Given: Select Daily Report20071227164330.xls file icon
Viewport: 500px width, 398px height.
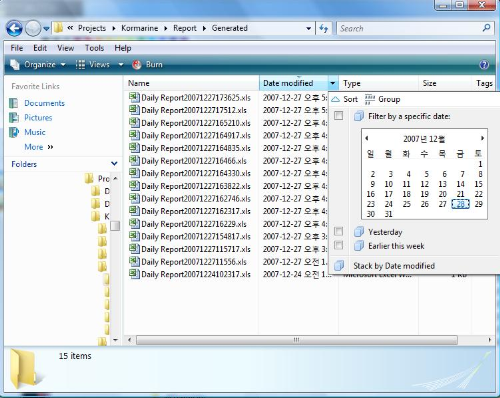Looking at the screenshot, I should (x=134, y=173).
